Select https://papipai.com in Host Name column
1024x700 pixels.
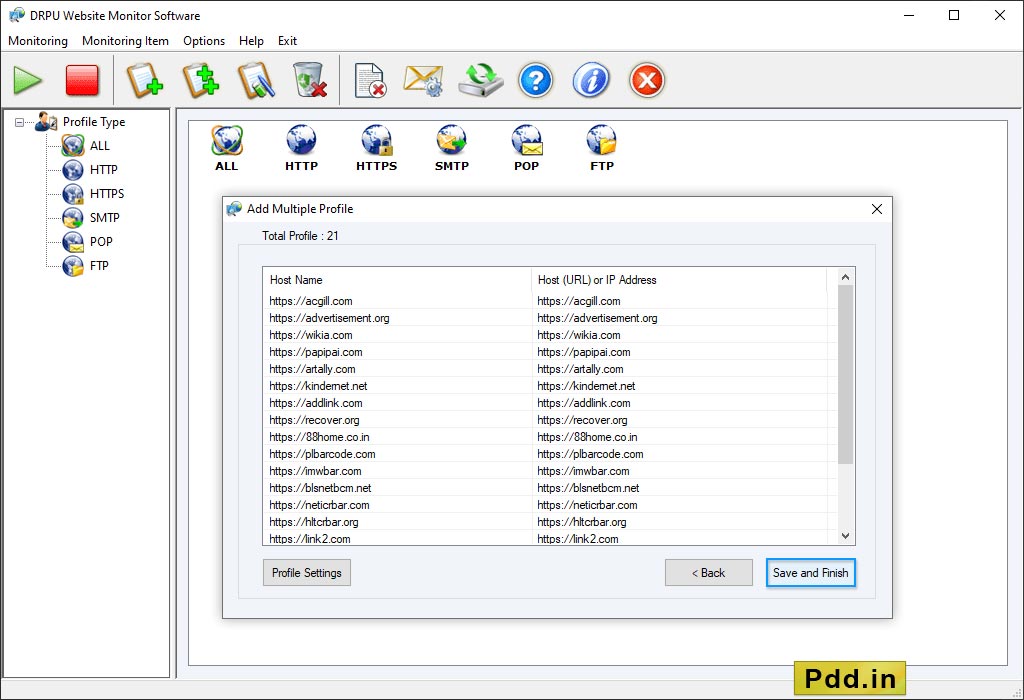tap(315, 352)
